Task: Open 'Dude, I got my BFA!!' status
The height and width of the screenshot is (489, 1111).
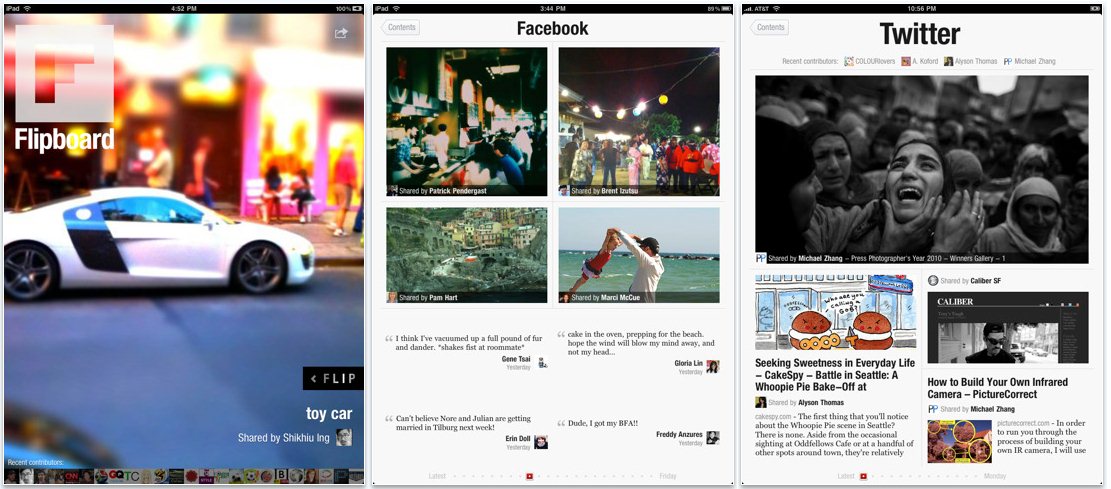Action: tap(603, 423)
